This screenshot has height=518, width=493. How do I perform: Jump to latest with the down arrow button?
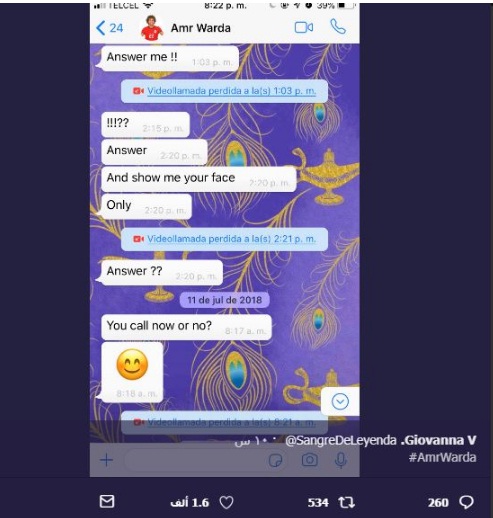click(340, 401)
